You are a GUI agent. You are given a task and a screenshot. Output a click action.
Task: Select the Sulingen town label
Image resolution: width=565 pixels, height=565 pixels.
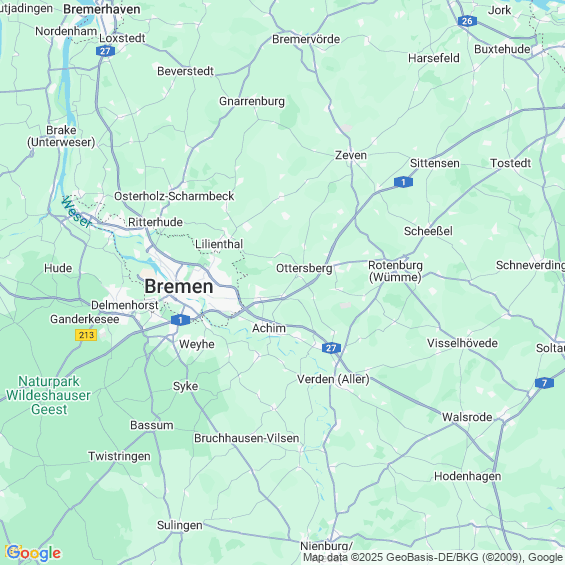point(179,525)
